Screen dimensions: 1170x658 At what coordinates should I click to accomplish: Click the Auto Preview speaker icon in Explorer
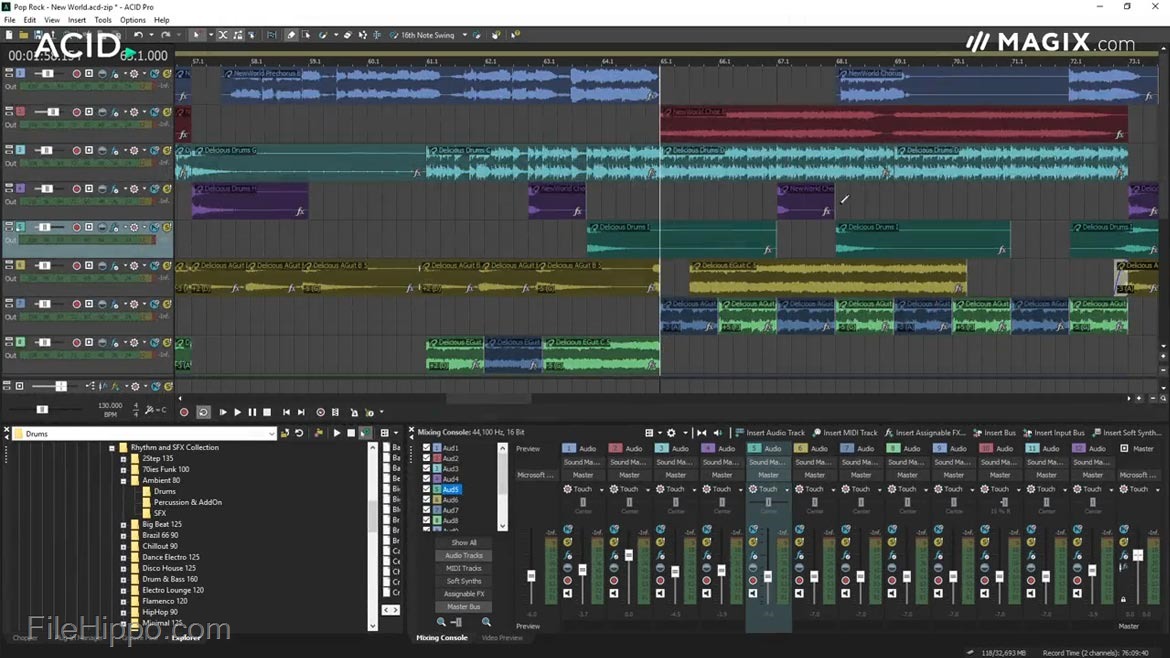365,433
